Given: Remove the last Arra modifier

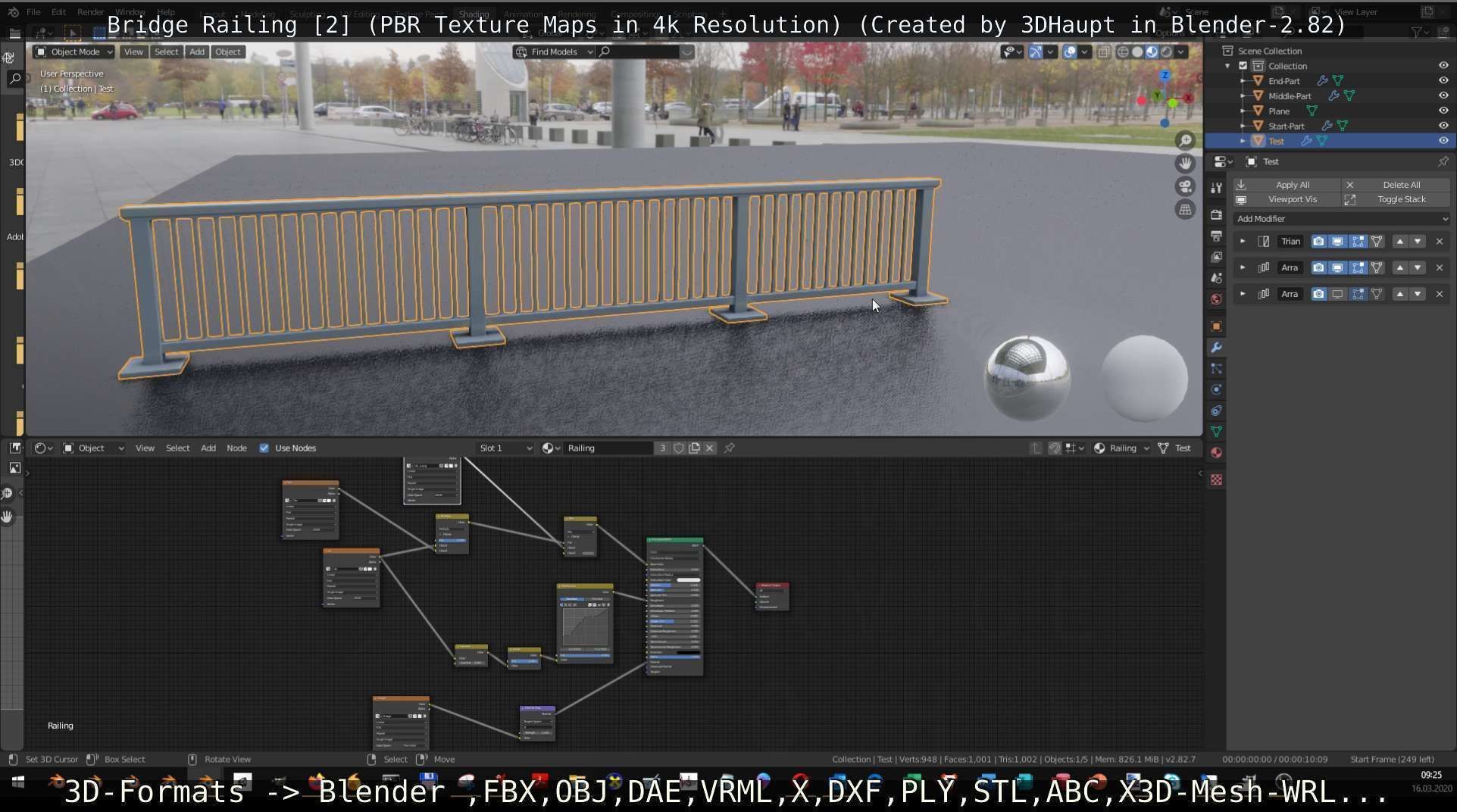Looking at the screenshot, I should (1440, 294).
